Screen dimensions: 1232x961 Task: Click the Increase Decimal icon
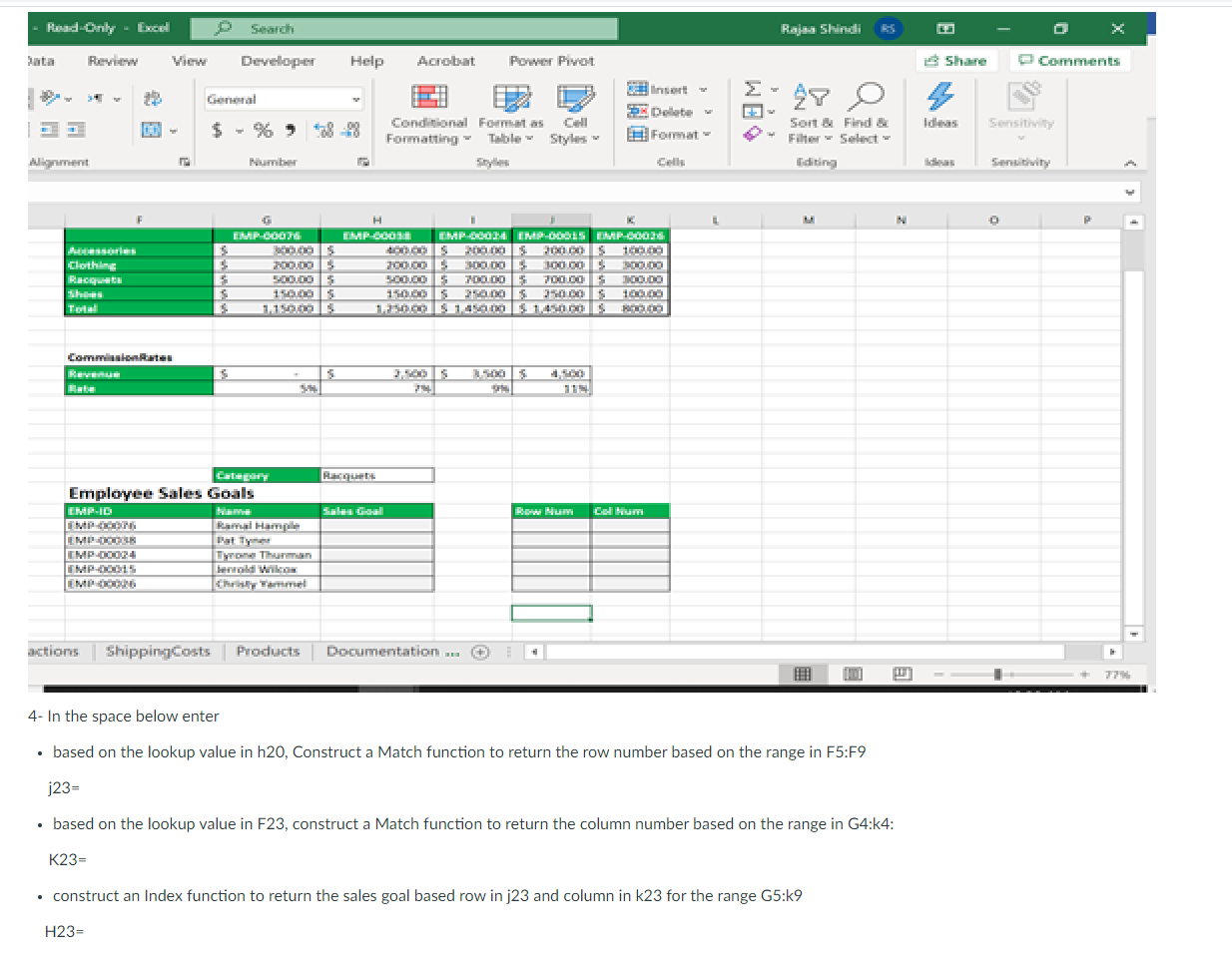[323, 130]
